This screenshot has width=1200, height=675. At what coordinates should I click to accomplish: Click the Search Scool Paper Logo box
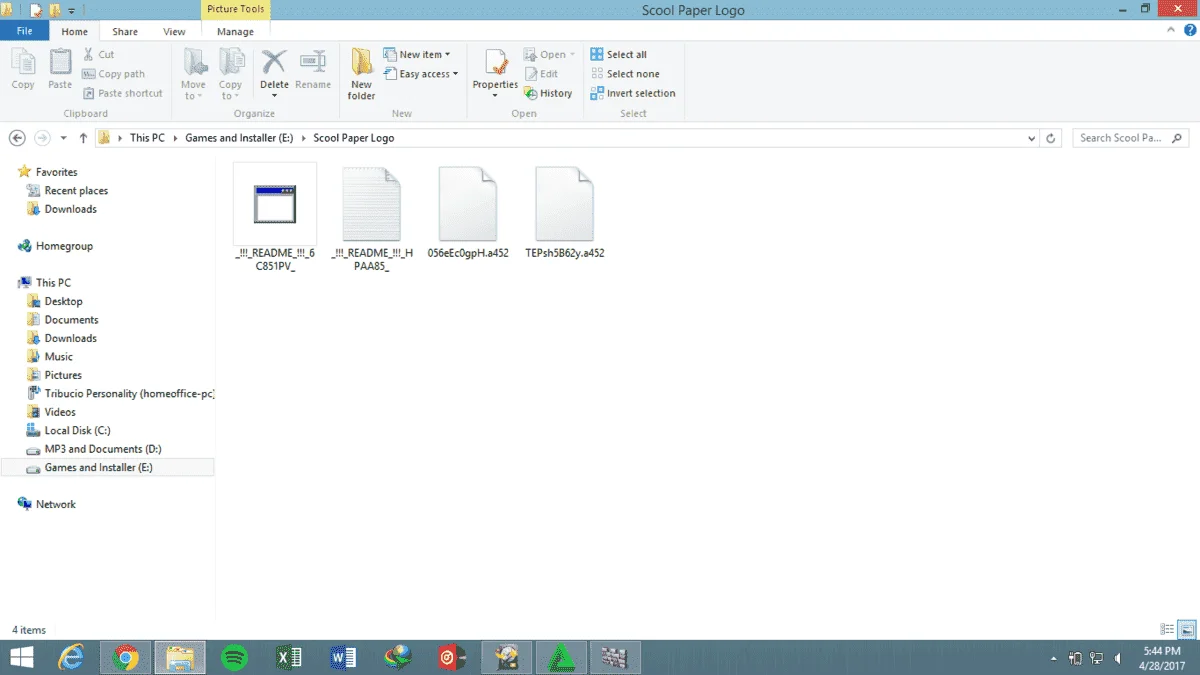click(x=1131, y=138)
